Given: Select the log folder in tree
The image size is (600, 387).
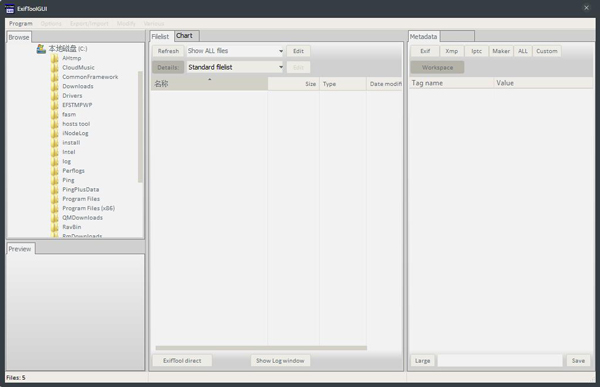Looking at the screenshot, I should [67, 161].
